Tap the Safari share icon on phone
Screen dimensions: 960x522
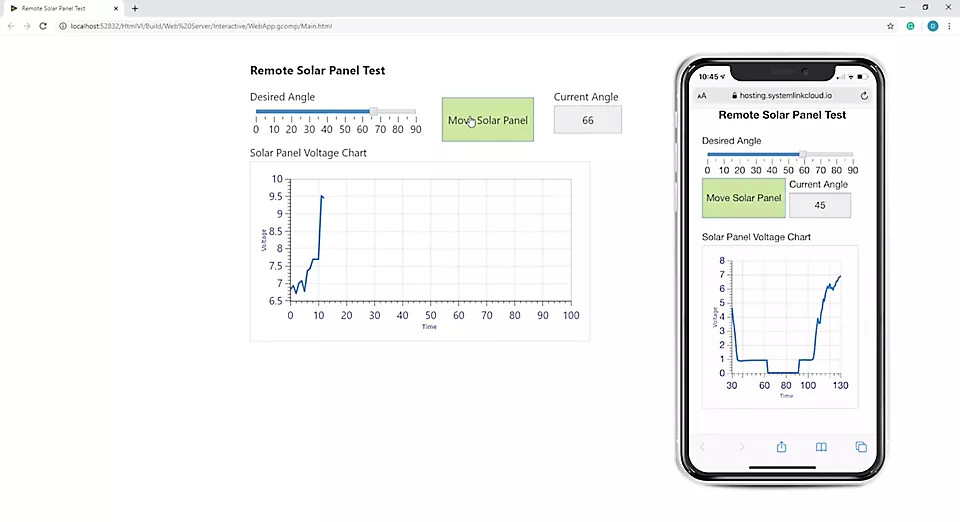point(781,447)
